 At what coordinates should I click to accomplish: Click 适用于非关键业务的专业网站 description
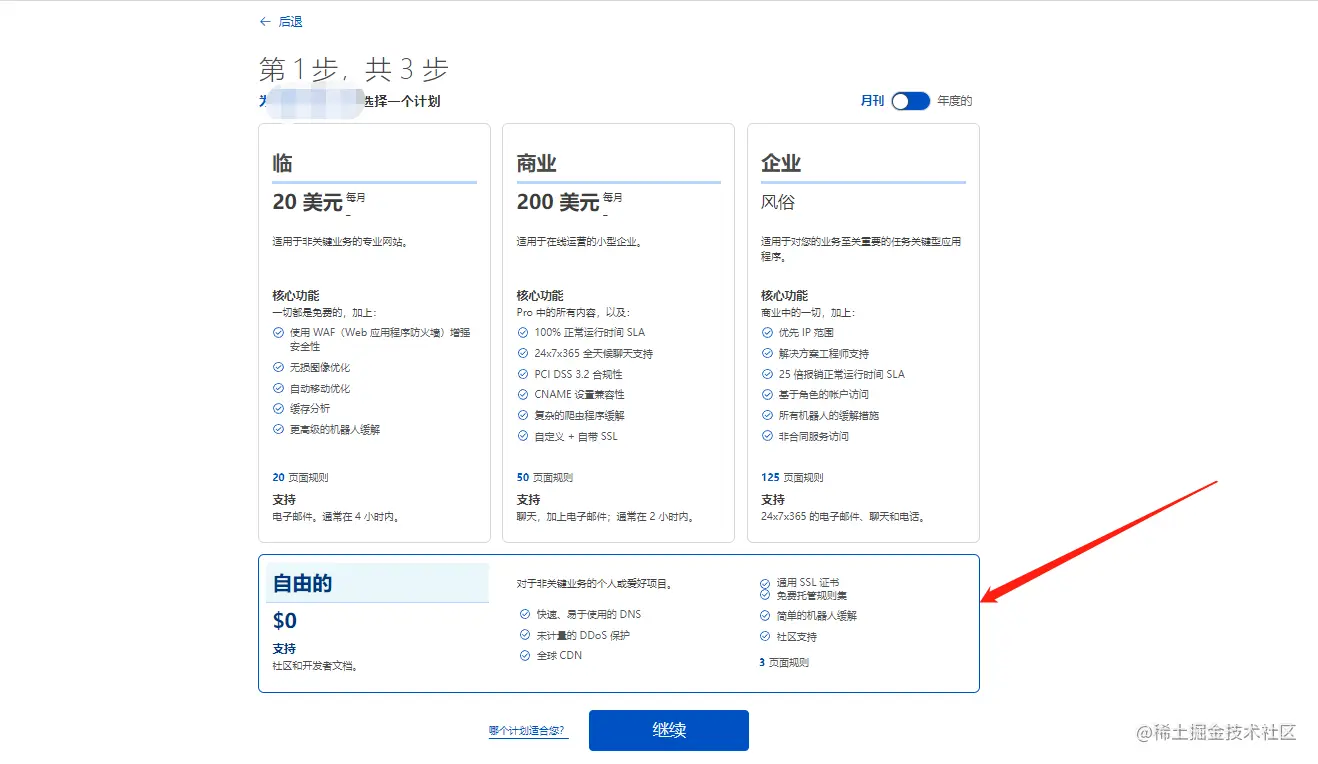point(340,241)
